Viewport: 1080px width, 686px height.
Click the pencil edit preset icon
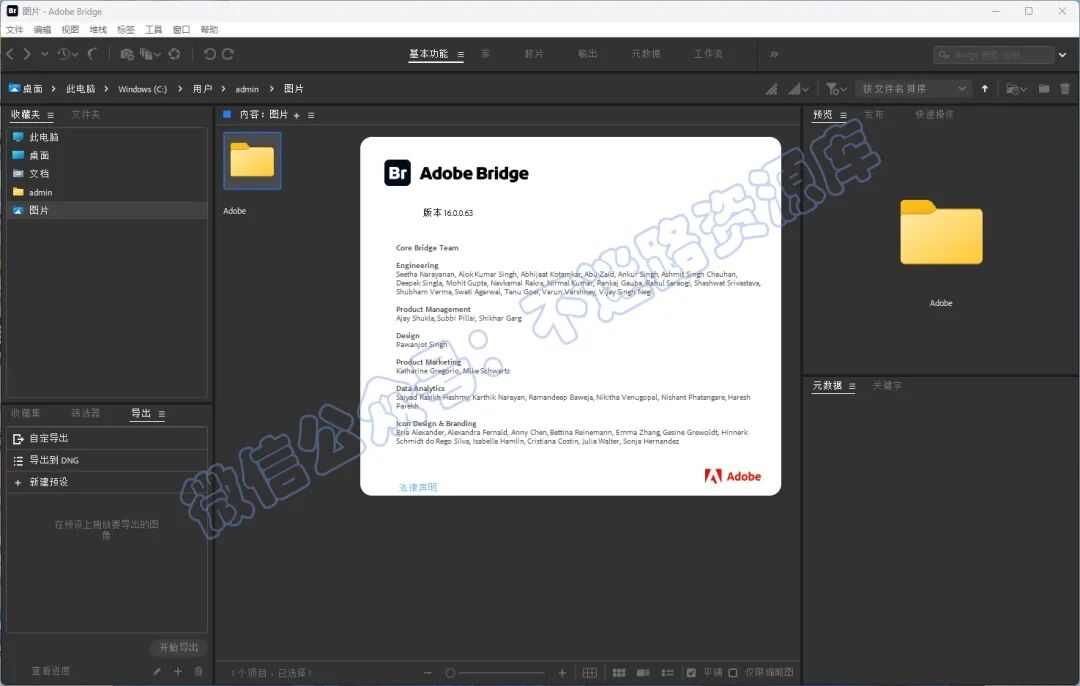click(x=157, y=671)
